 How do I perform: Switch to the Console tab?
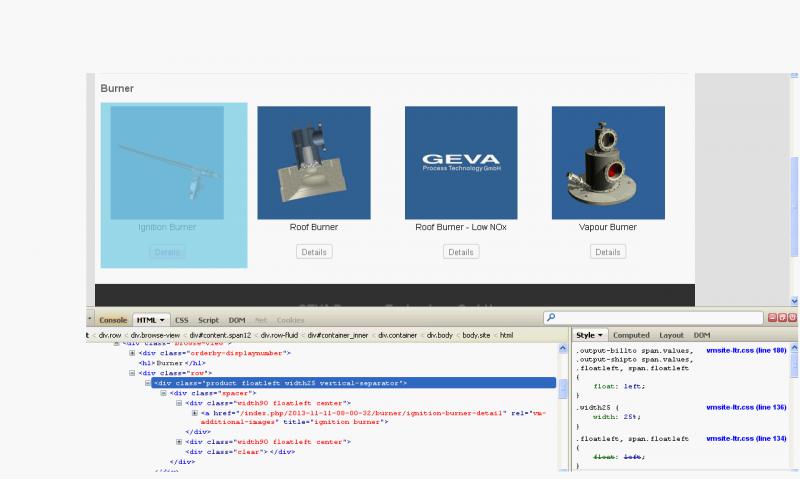[113, 320]
